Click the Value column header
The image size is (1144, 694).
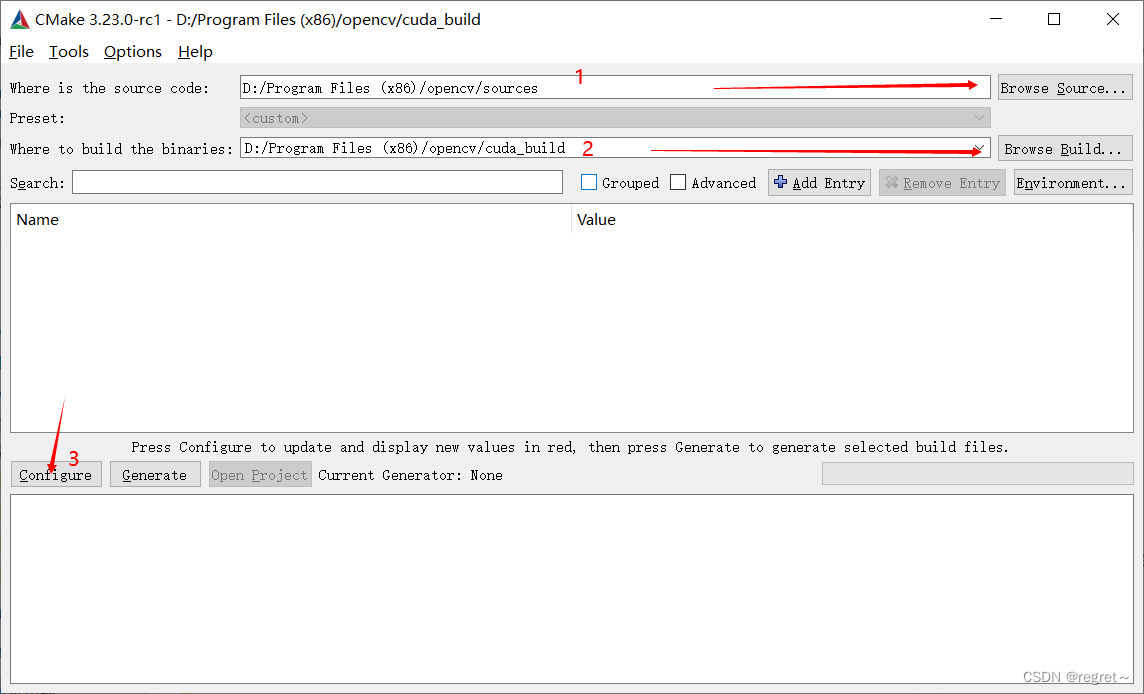[x=851, y=219]
